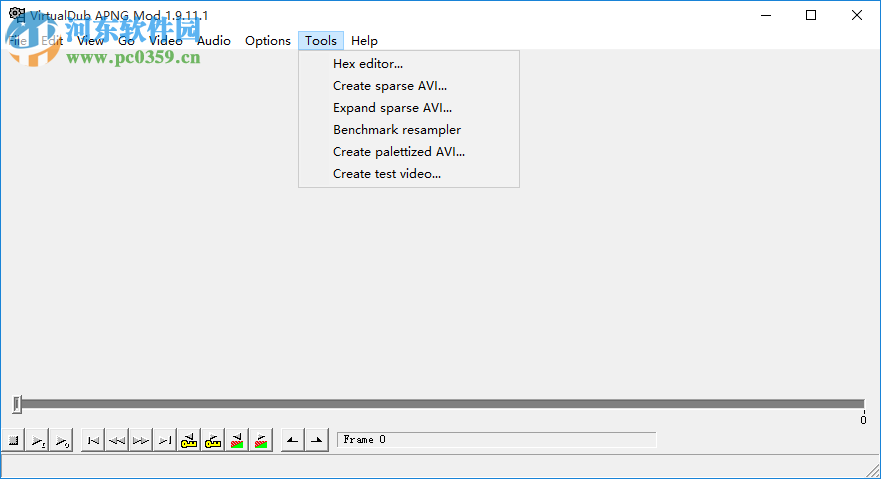Open the Video menu
The image size is (881, 479).
coord(166,40)
